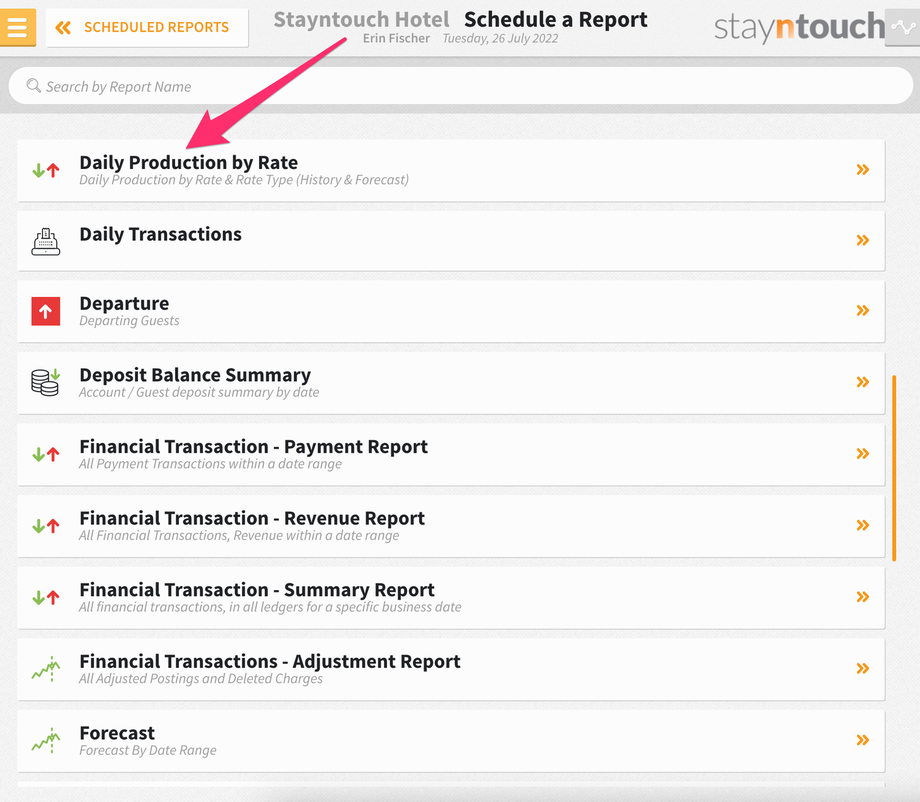Click the date Tuesday, 26 July 2022
The image size is (920, 802).
click(x=500, y=38)
